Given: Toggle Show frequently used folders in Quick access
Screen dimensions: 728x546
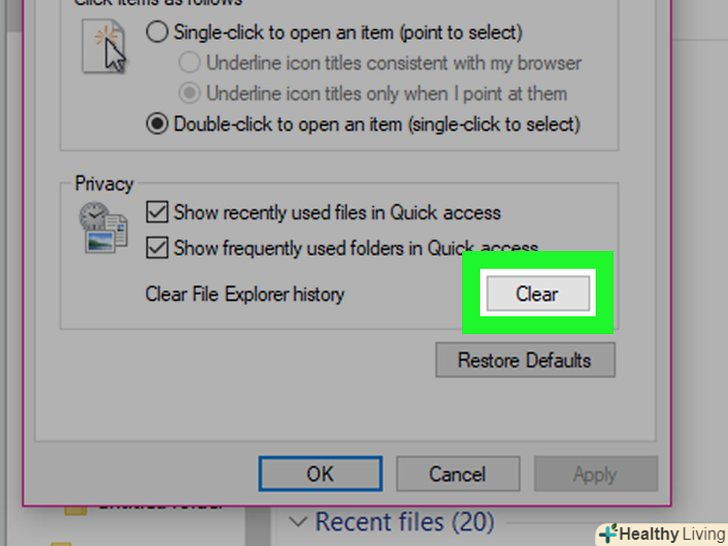Looking at the screenshot, I should click(x=157, y=247).
